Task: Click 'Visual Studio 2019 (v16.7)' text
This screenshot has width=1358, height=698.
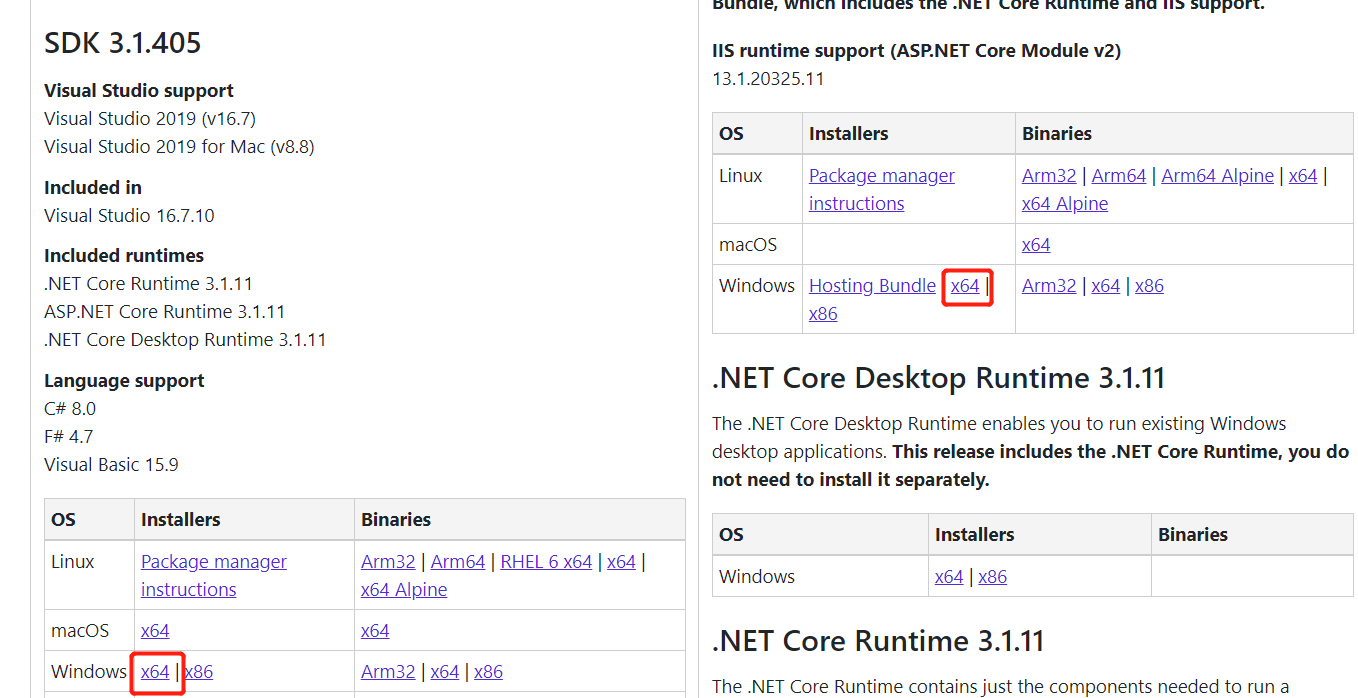Action: tap(150, 118)
